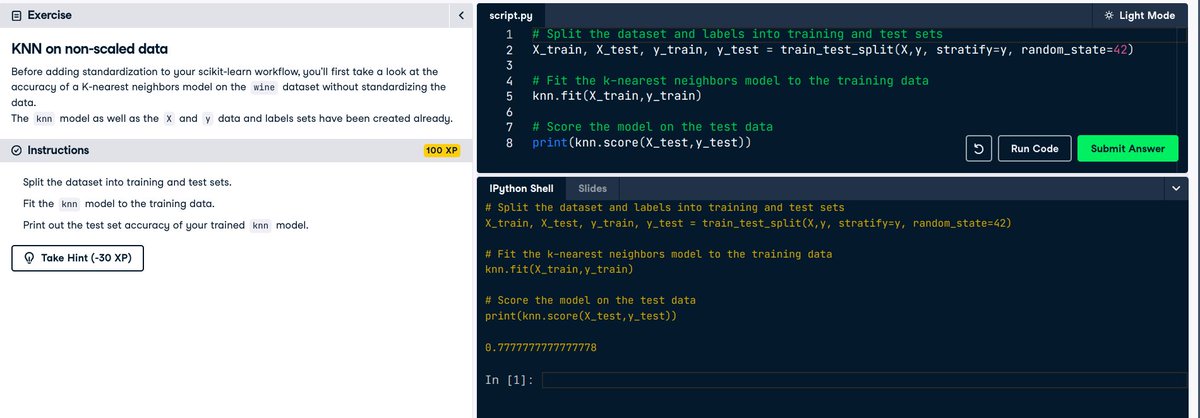1200x418 pixels.
Task: Click the sun icon beside Light Mode
Action: pyautogui.click(x=1109, y=16)
